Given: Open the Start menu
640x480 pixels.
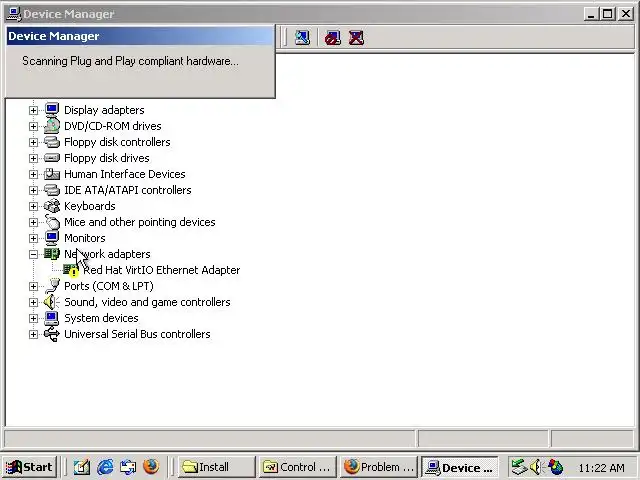Looking at the screenshot, I should [x=29, y=467].
